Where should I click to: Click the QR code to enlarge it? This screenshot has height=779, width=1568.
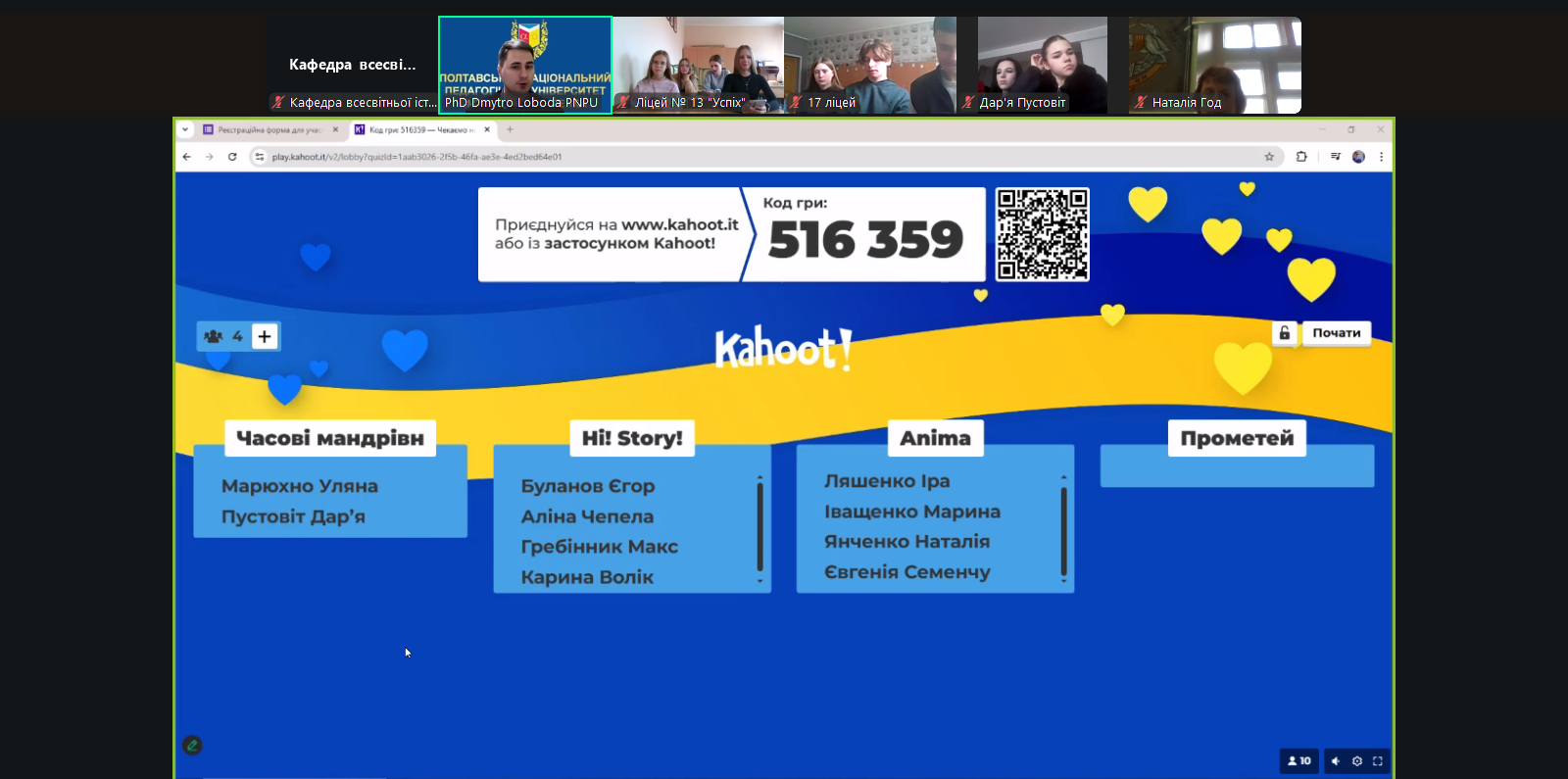click(1042, 234)
